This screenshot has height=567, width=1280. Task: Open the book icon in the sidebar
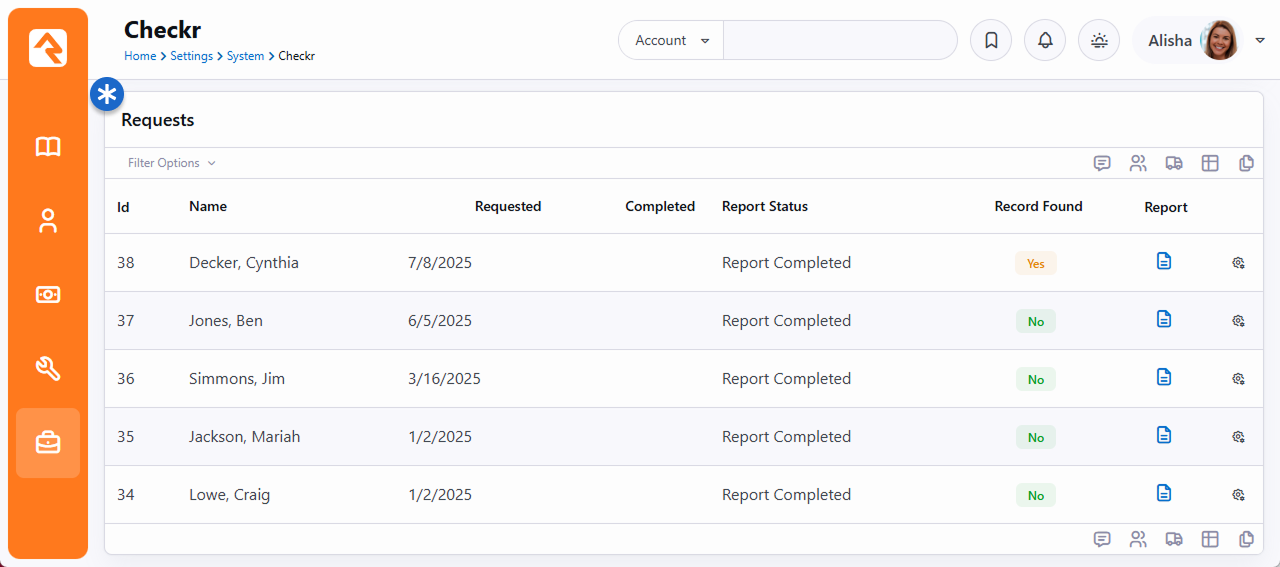pyautogui.click(x=48, y=147)
